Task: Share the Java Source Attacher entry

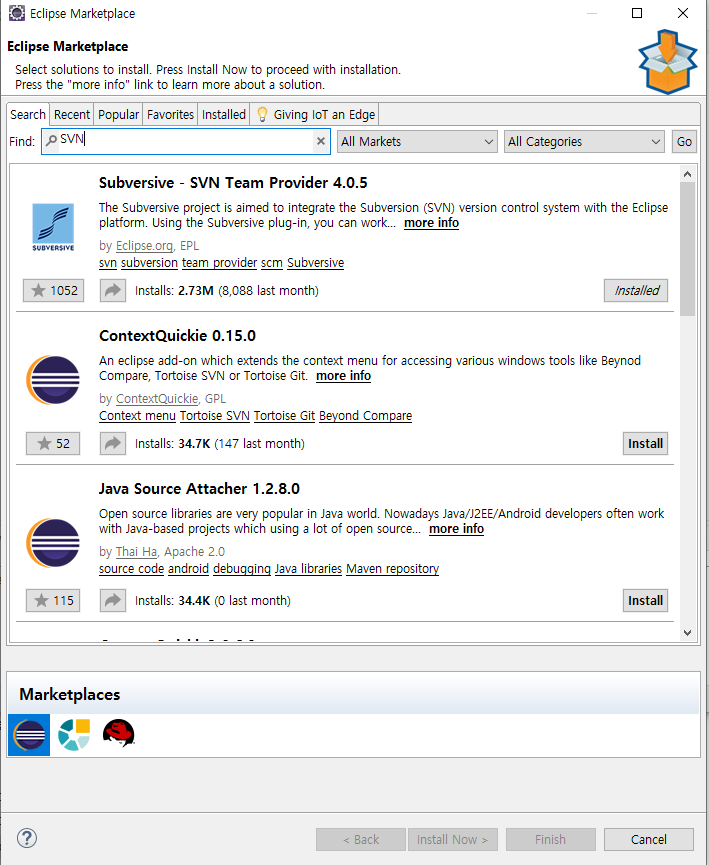Action: (x=113, y=601)
